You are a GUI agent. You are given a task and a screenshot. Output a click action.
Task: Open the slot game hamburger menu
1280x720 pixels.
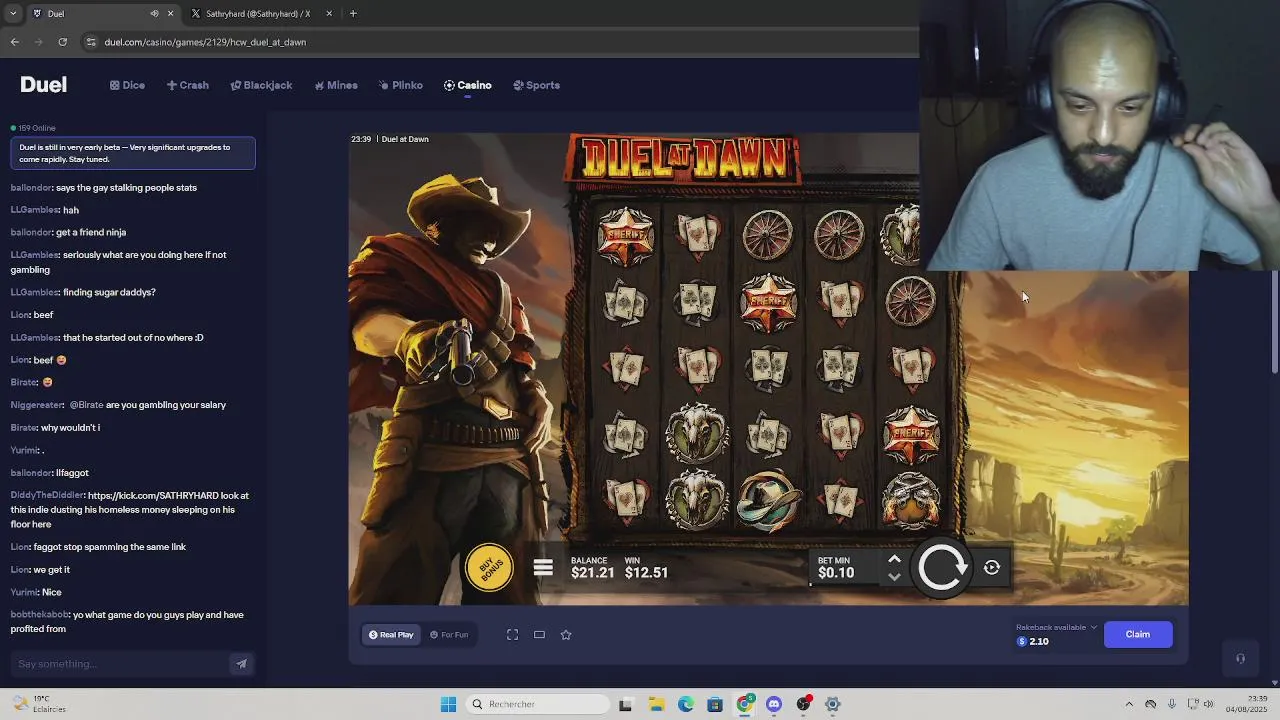pos(543,568)
